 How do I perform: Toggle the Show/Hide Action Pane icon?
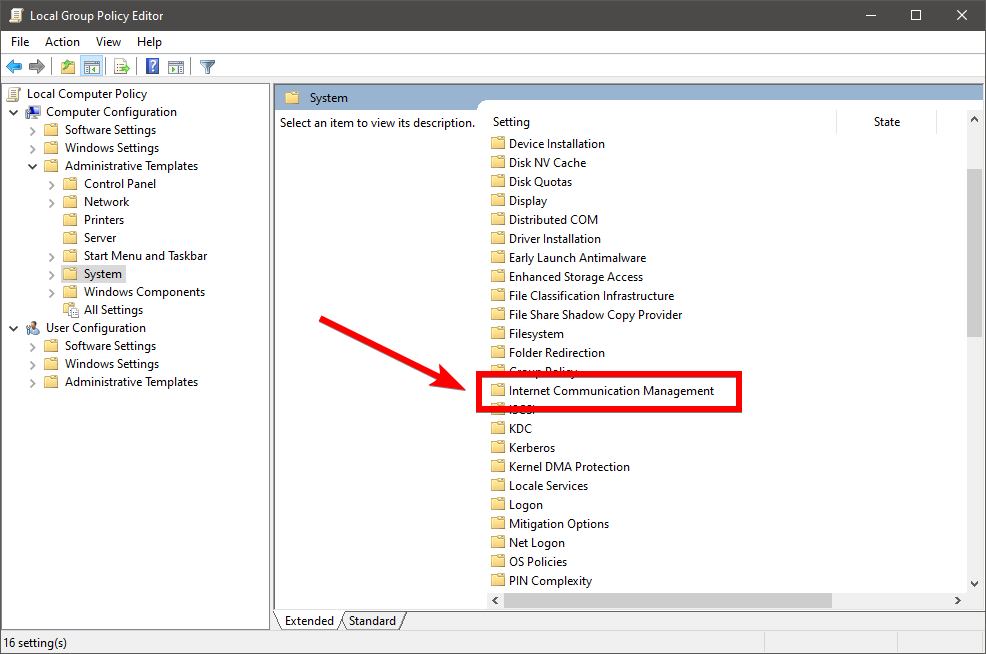(176, 67)
